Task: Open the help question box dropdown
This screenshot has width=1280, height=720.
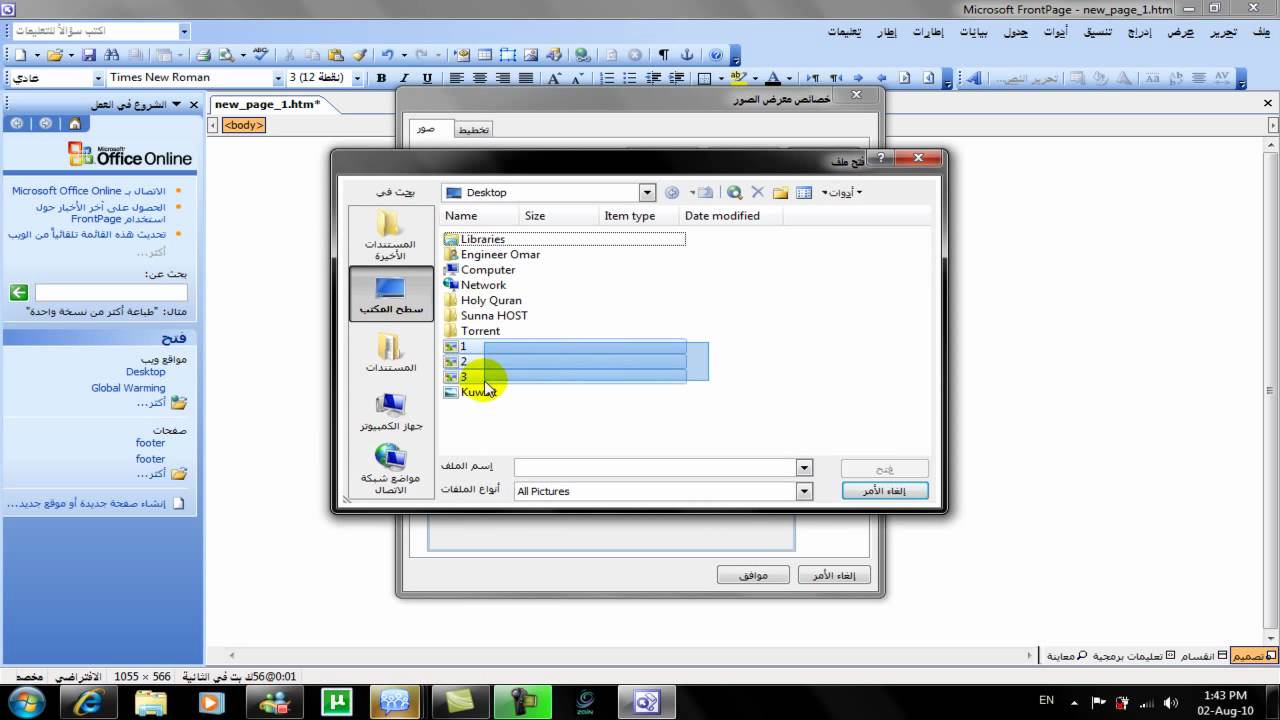Action: (184, 32)
